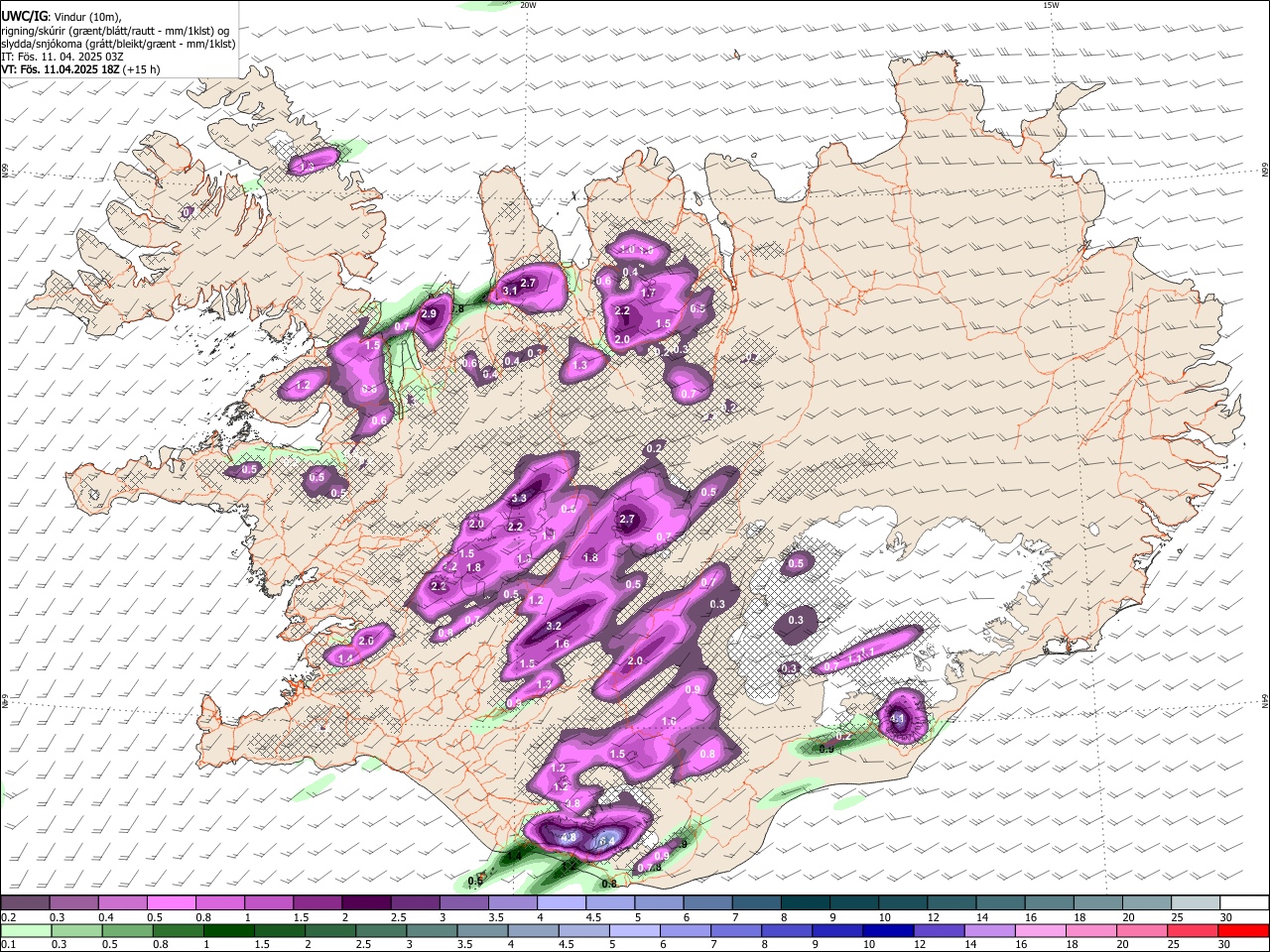This screenshot has height=952, width=1270.
Task: Click the "6.4" precipitation value near the south coast
Action: 607,842
